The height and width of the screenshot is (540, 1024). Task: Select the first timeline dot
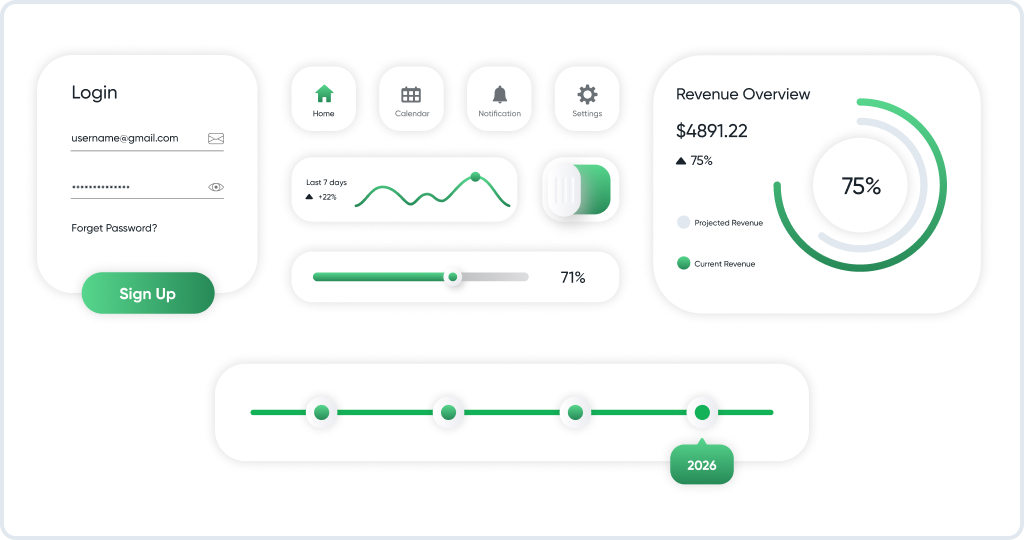[321, 412]
